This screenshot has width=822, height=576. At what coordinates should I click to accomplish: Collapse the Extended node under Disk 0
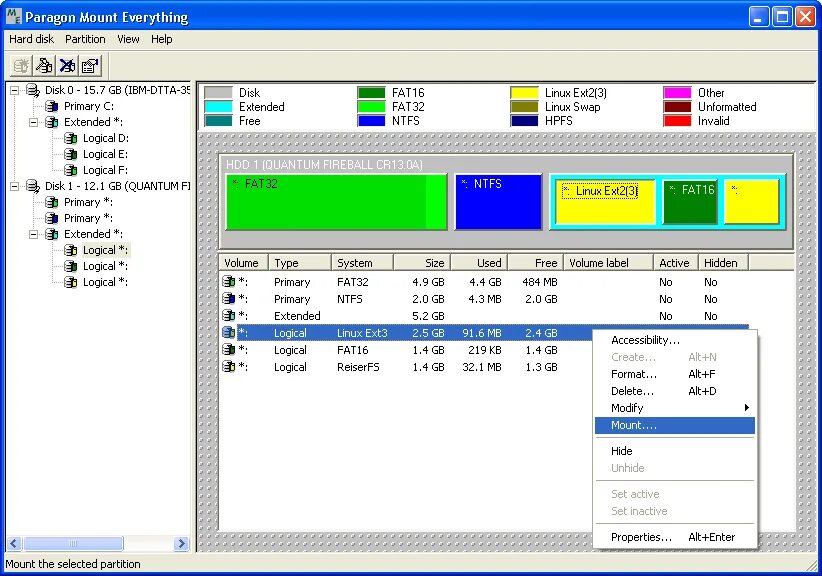point(34,122)
